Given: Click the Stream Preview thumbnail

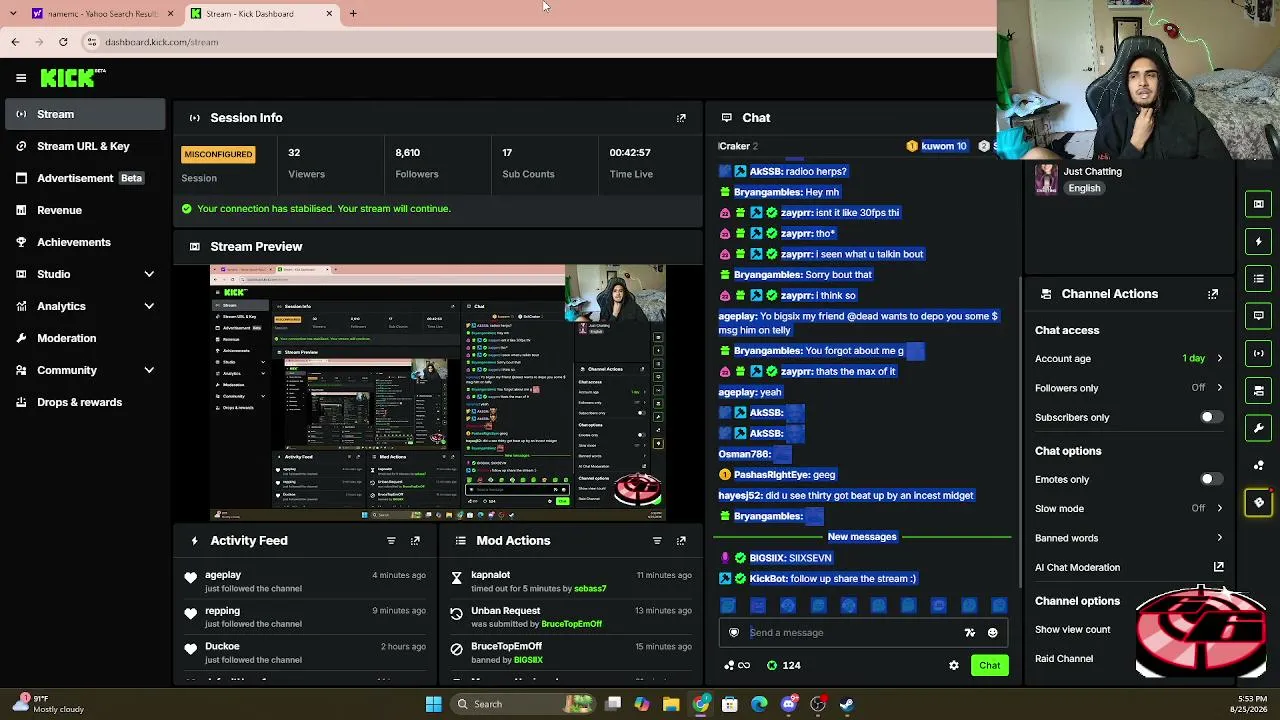Looking at the screenshot, I should tap(437, 393).
